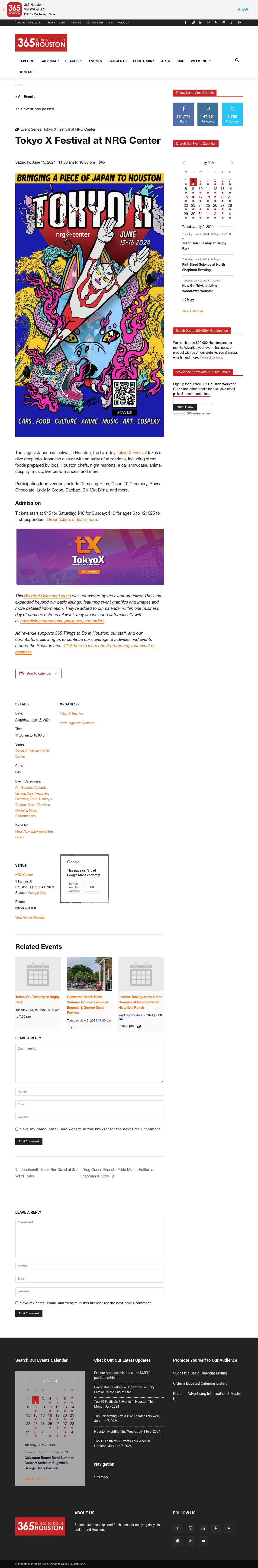The width and height of the screenshot is (258, 1568).
Task: Open YouTube icon in footer Follow Us
Action: pyautogui.click(x=203, y=1541)
